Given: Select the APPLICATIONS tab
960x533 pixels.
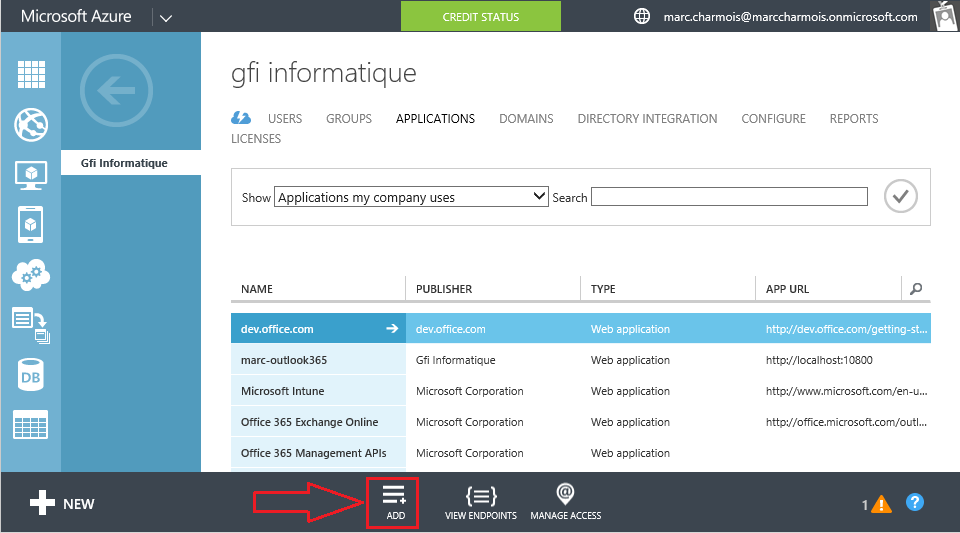Looking at the screenshot, I should pos(435,119).
